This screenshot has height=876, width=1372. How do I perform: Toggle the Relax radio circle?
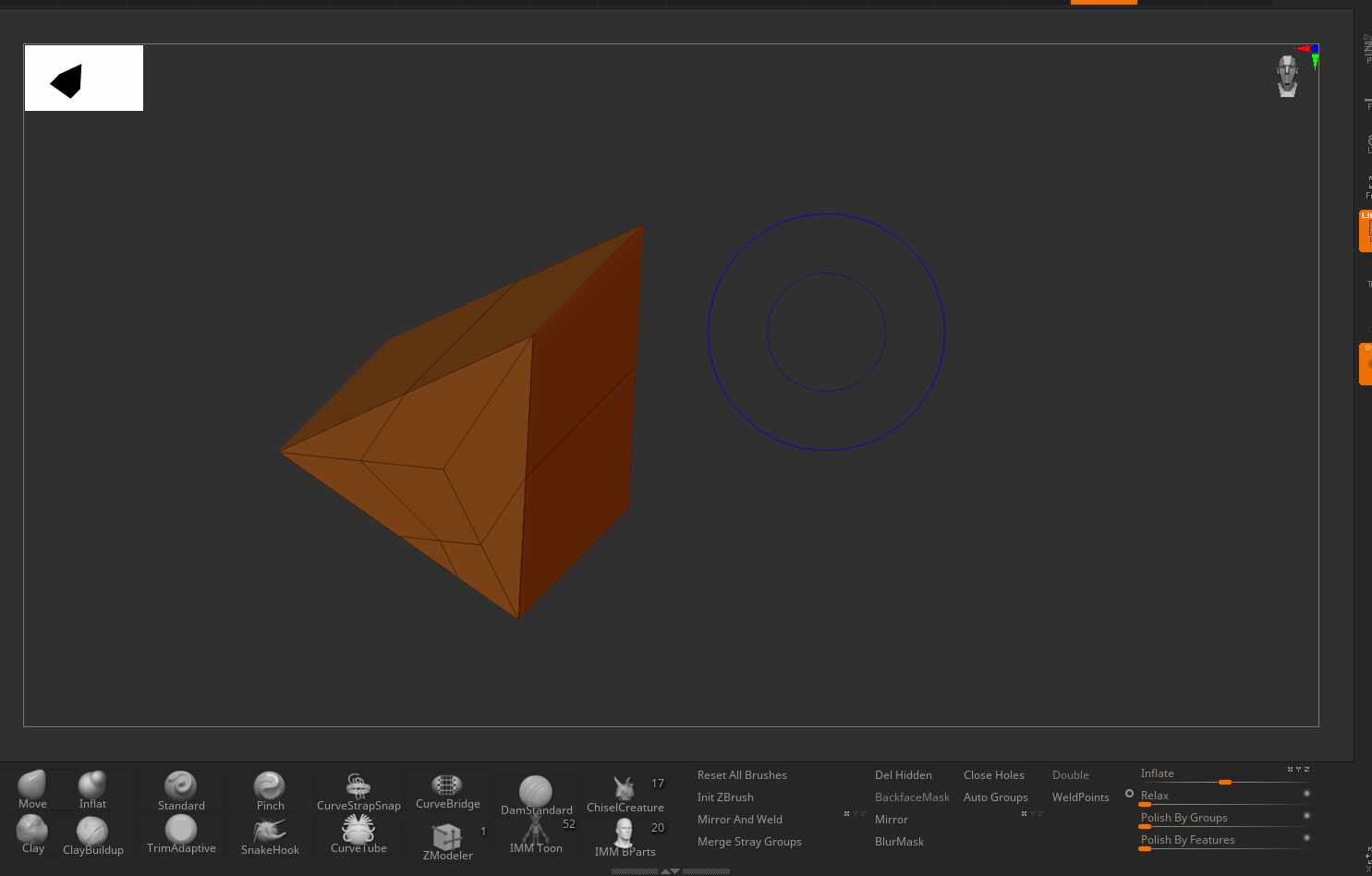pos(1129,794)
